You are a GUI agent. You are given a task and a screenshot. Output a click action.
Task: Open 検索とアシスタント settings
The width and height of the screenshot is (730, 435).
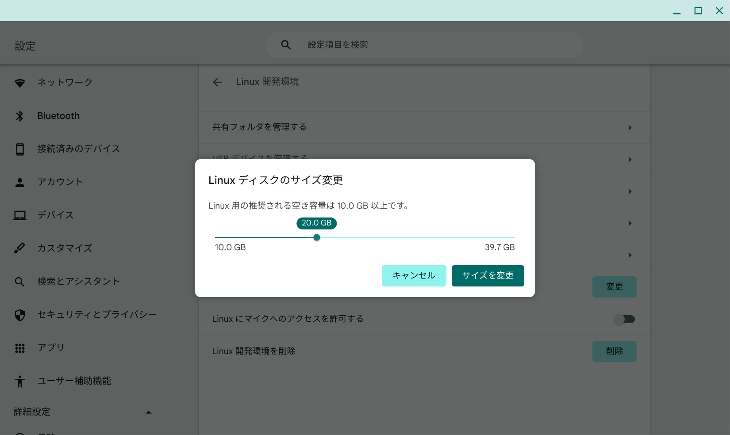[79, 281]
